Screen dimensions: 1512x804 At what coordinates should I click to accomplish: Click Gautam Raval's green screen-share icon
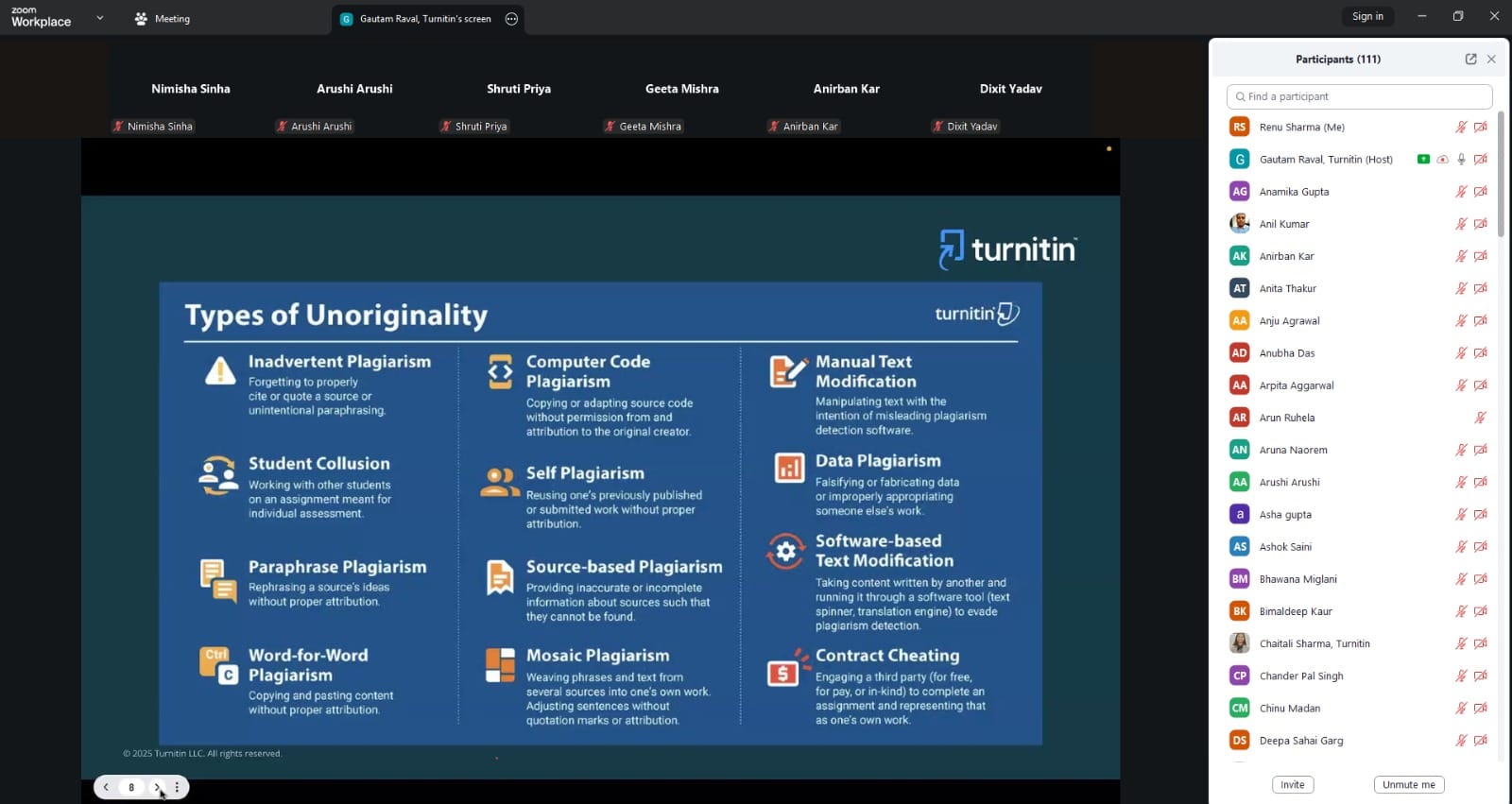tap(1423, 160)
